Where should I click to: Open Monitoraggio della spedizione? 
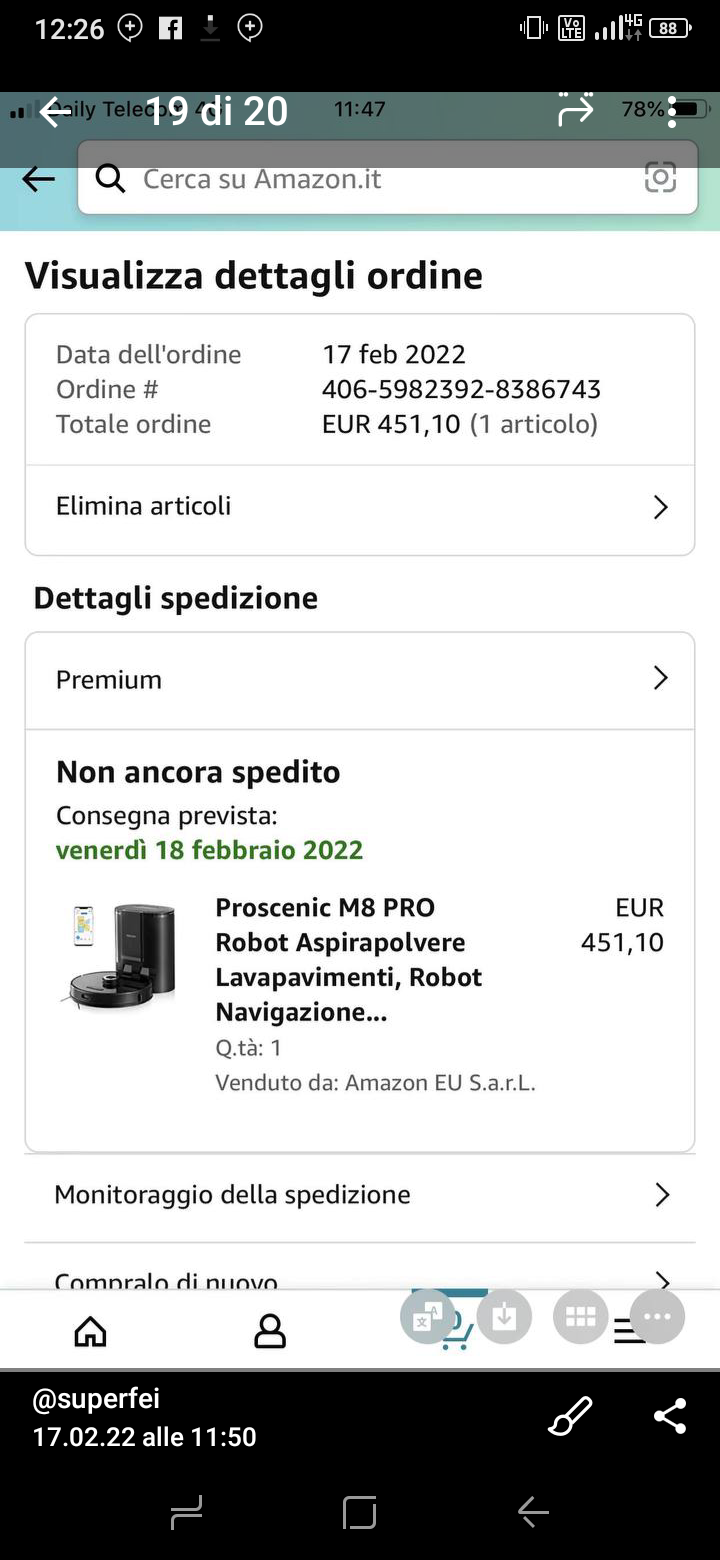pos(360,1195)
